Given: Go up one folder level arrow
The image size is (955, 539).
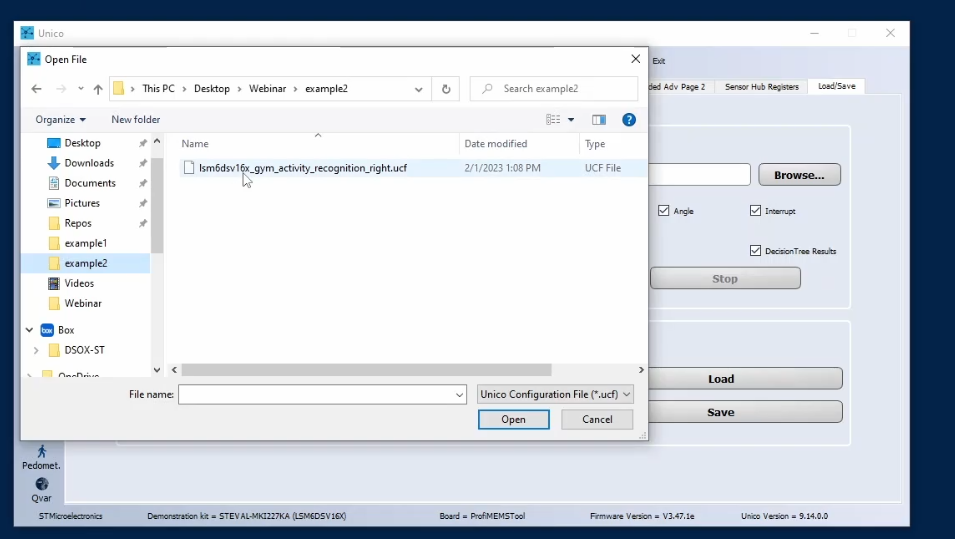Looking at the screenshot, I should point(98,89).
